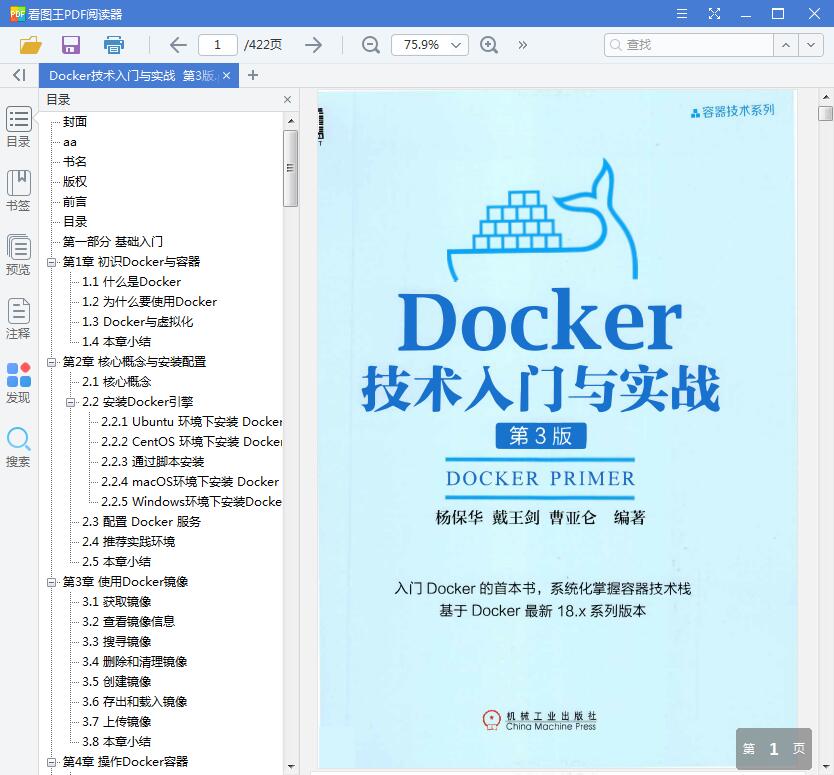Open the 发现 discover panel

pos(19,383)
